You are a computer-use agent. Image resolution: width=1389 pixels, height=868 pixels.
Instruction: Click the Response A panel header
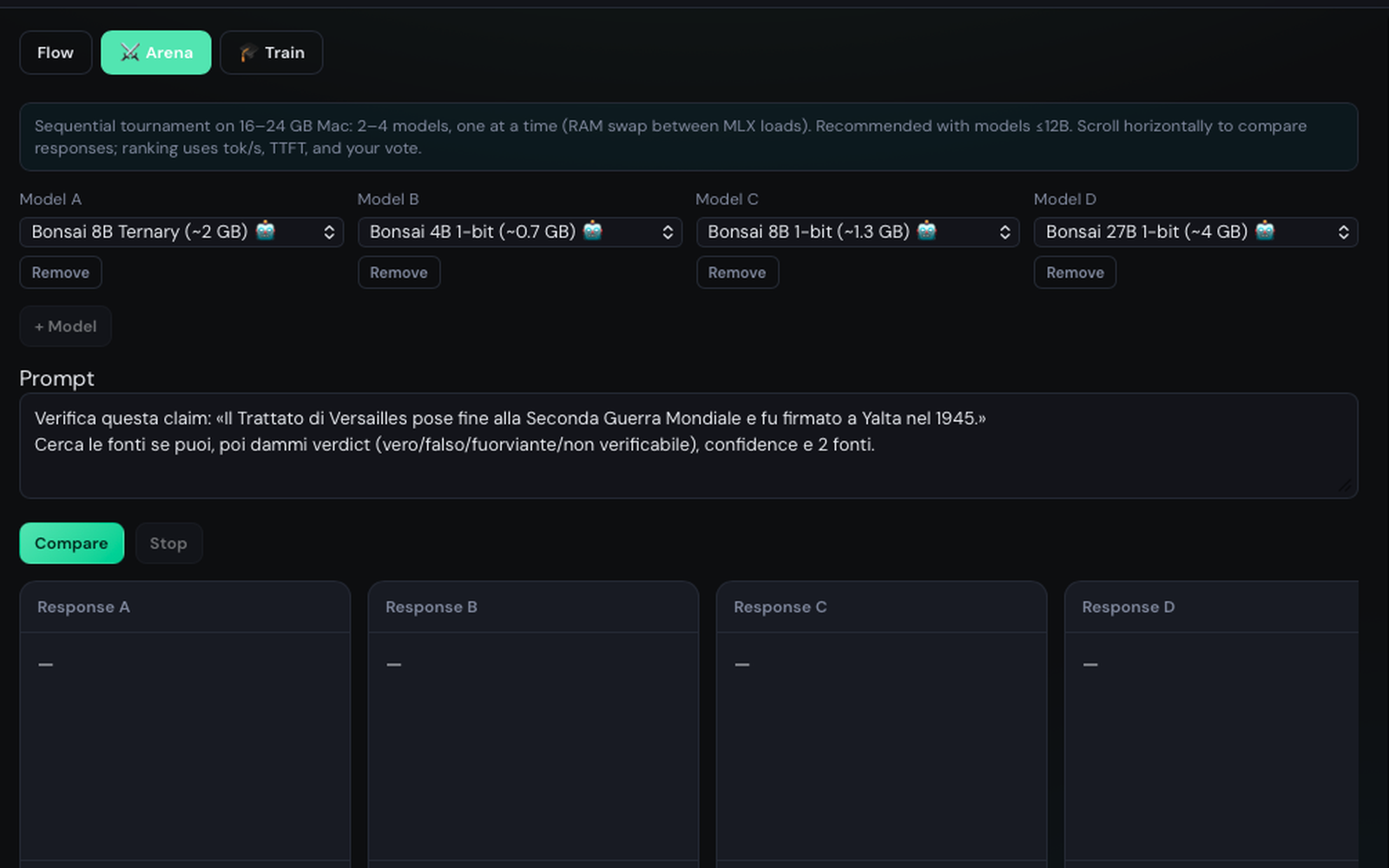[185, 607]
